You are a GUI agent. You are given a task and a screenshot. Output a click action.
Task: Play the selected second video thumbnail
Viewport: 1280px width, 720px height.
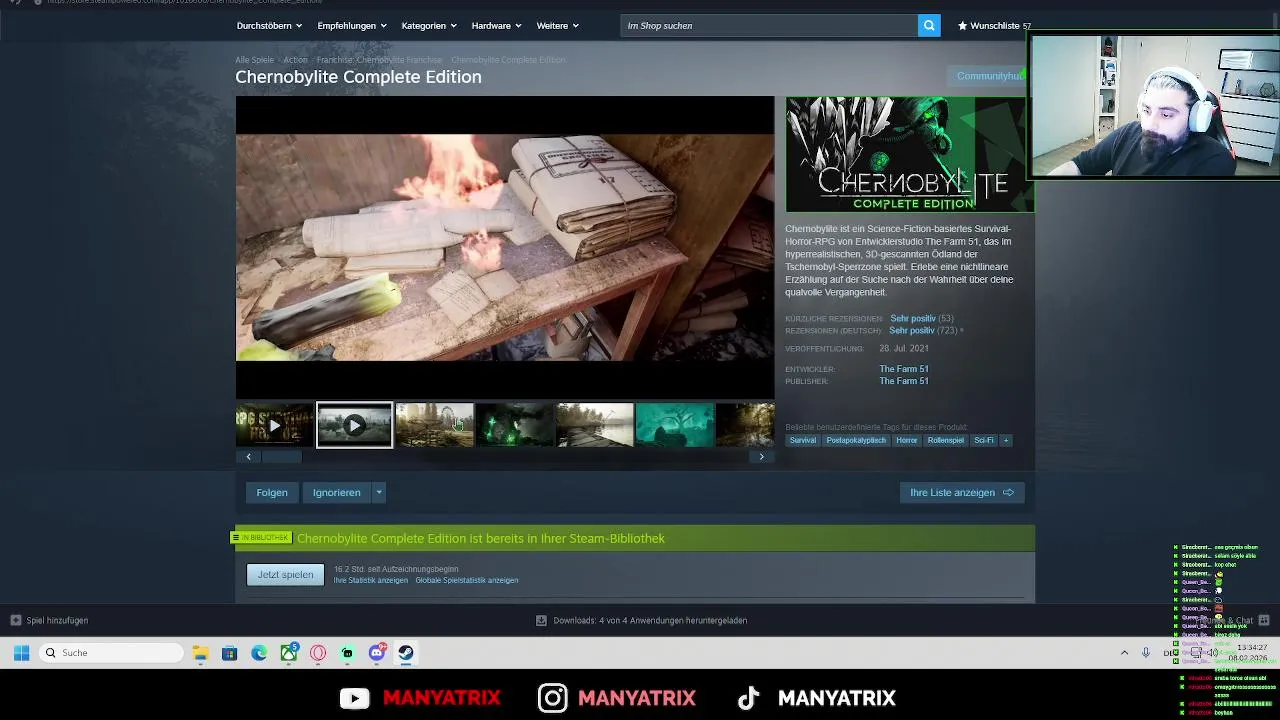(354, 425)
